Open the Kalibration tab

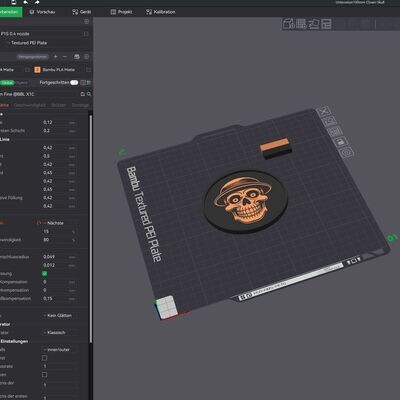click(161, 12)
